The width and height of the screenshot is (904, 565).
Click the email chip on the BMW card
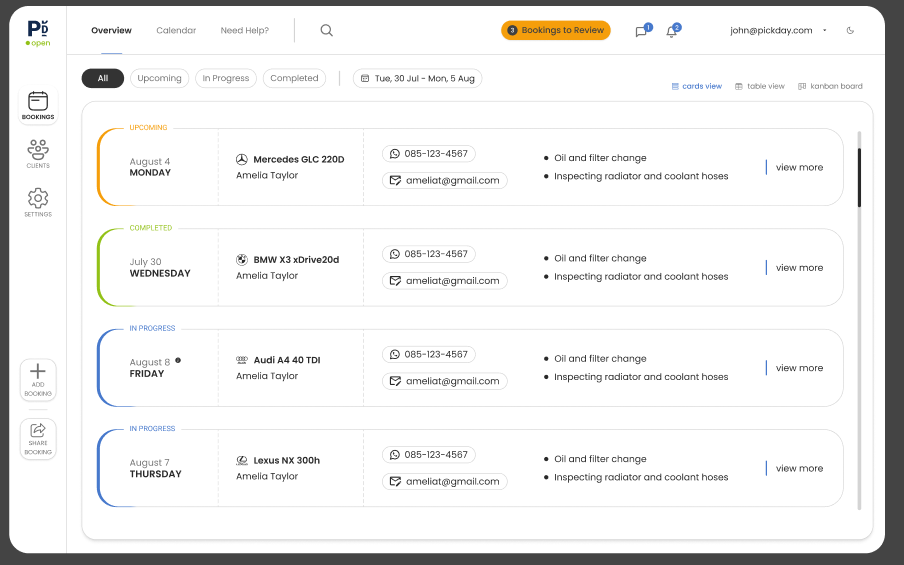(x=445, y=281)
